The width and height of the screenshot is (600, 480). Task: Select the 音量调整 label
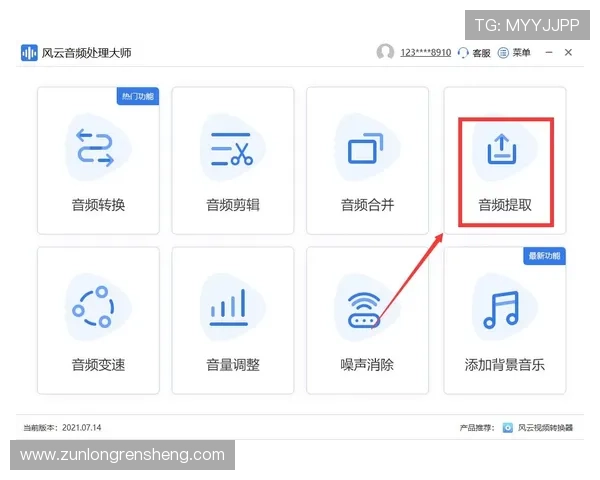tap(233, 365)
